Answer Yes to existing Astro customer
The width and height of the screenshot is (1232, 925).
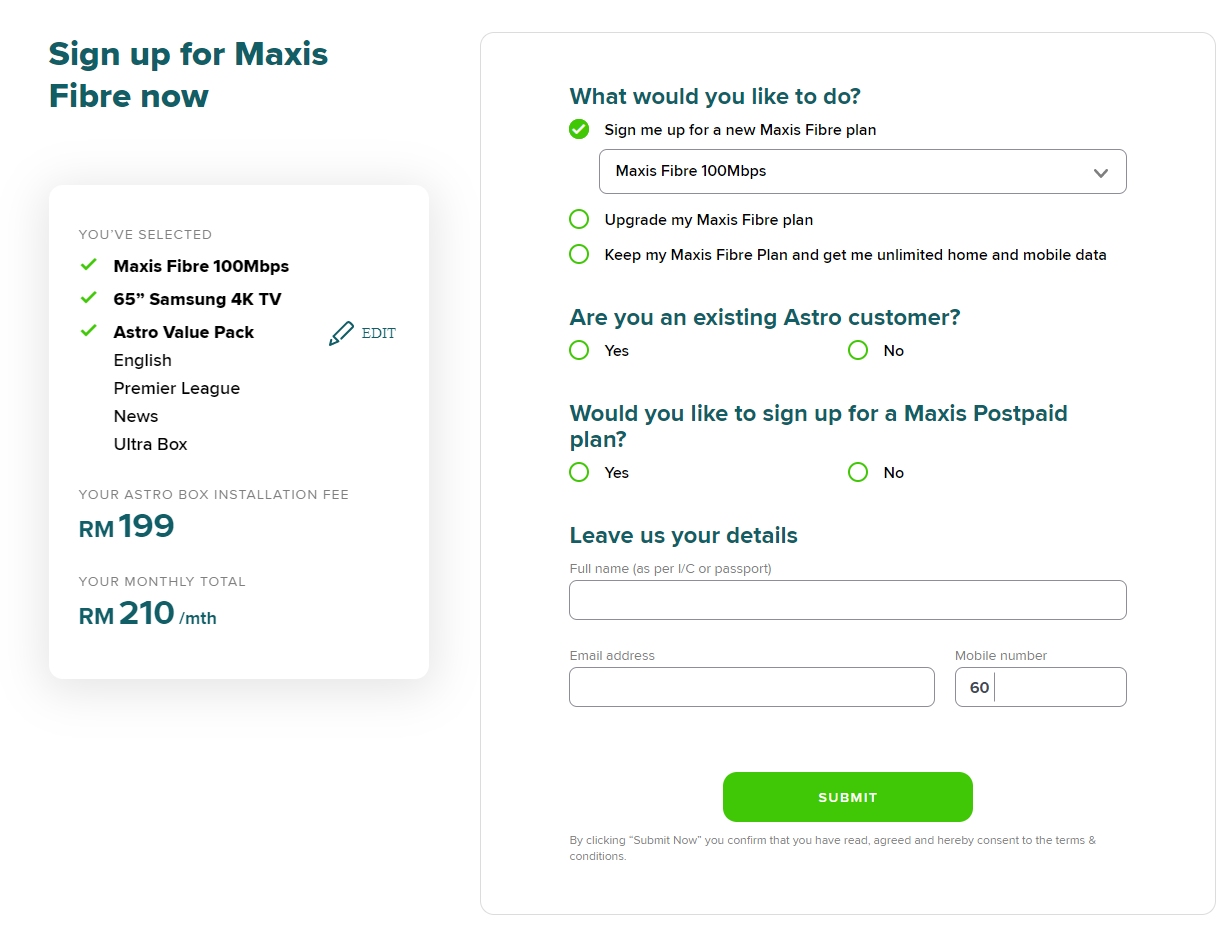[x=579, y=350]
